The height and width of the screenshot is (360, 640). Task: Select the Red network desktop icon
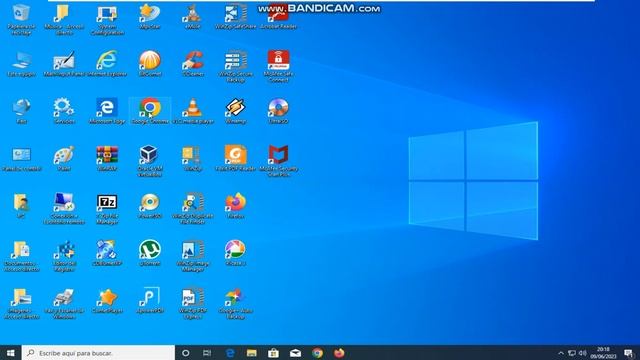(21, 111)
